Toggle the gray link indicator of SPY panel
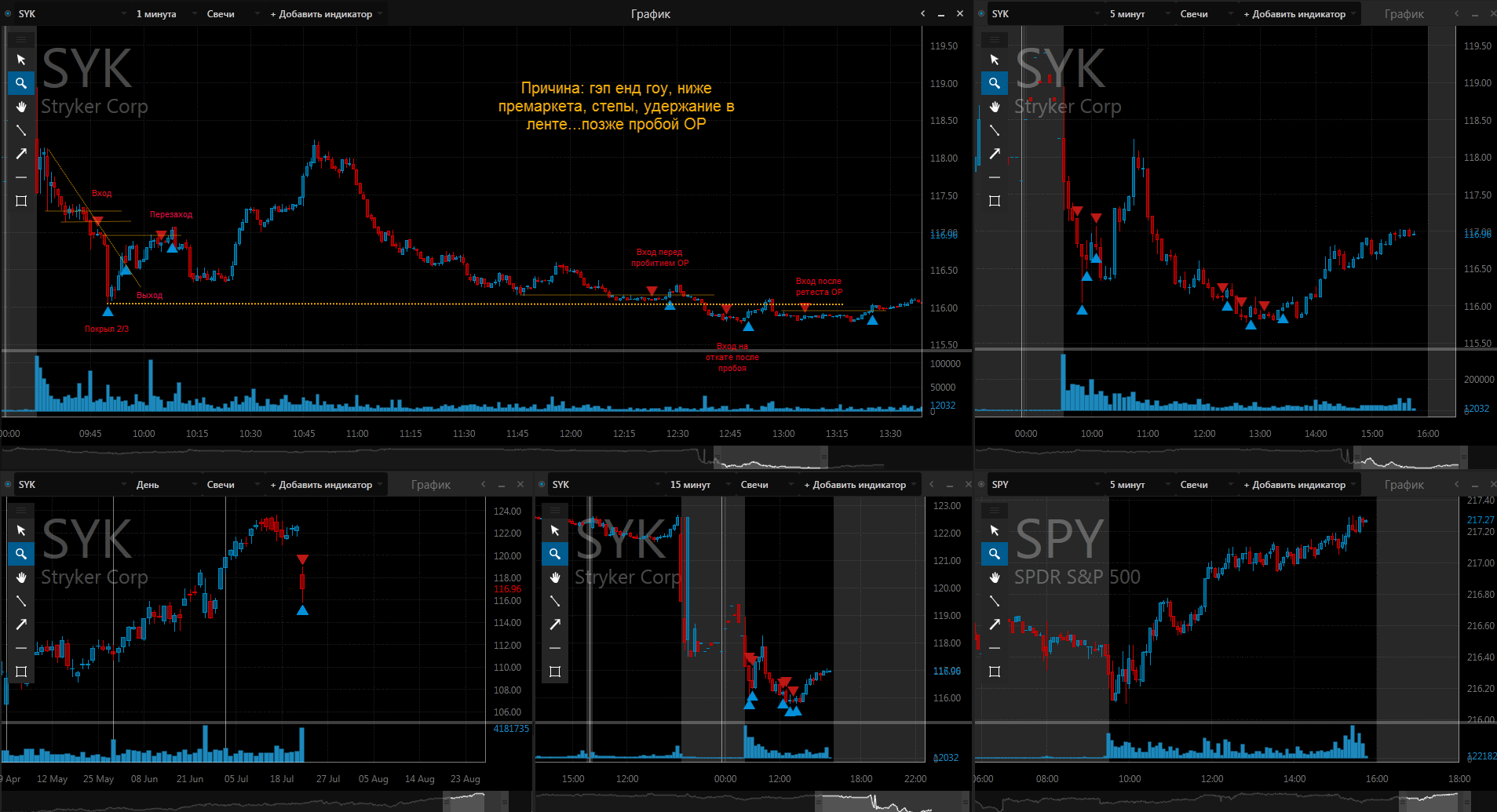The image size is (1497, 812). [x=981, y=485]
